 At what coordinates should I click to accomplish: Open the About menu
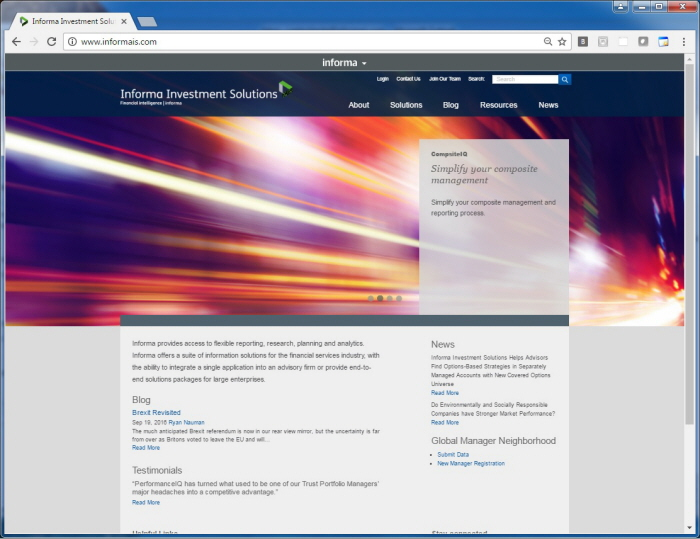point(358,105)
